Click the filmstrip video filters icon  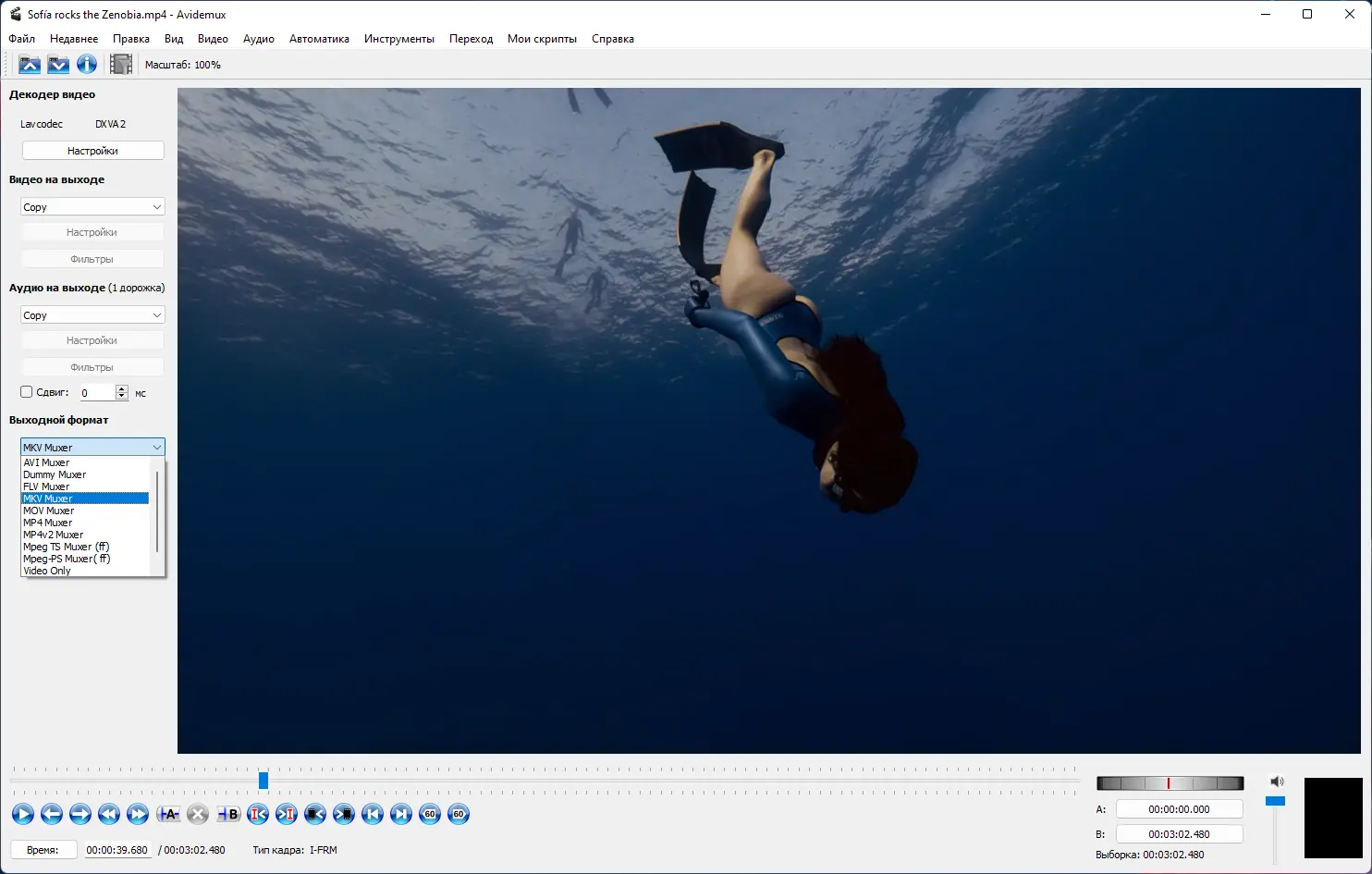pos(121,64)
